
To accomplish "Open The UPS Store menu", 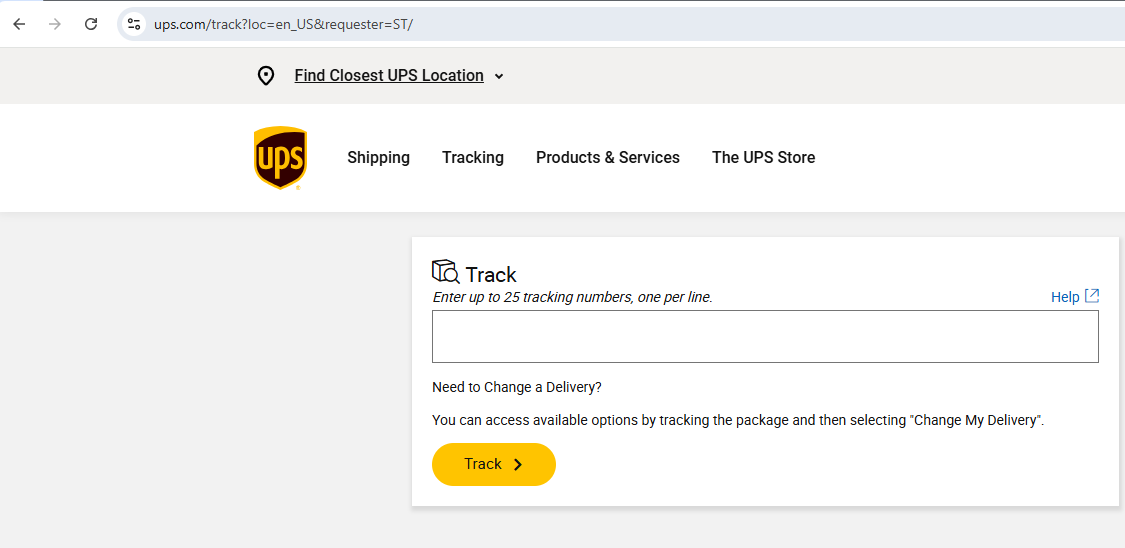I will (763, 157).
